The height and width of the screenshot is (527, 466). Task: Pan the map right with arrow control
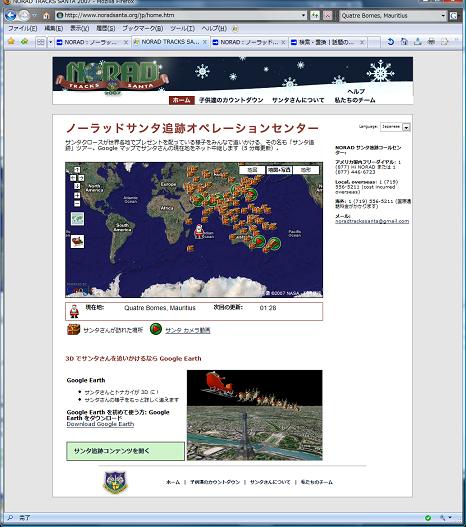point(81,178)
